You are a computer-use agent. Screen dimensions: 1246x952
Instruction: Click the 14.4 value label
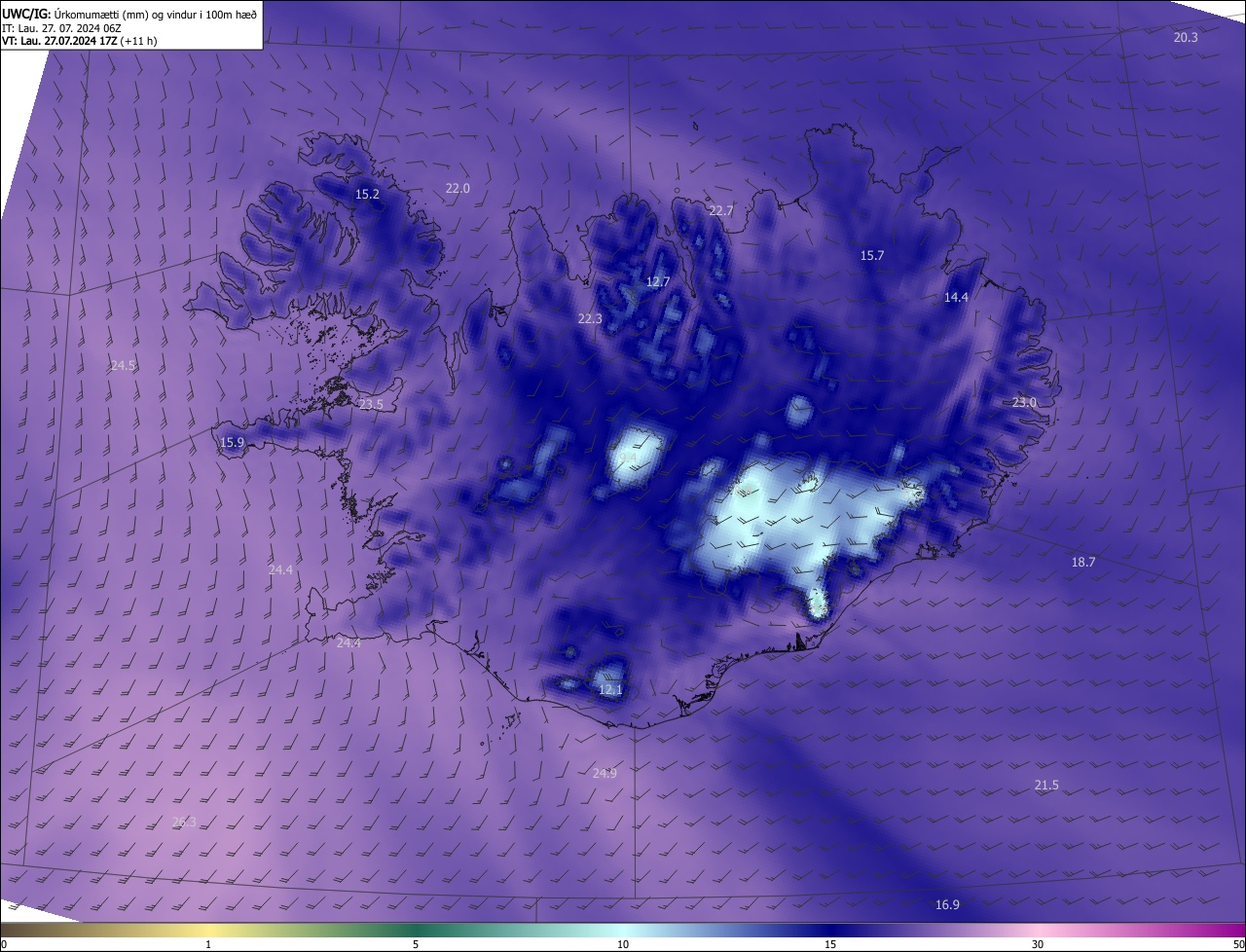(957, 298)
